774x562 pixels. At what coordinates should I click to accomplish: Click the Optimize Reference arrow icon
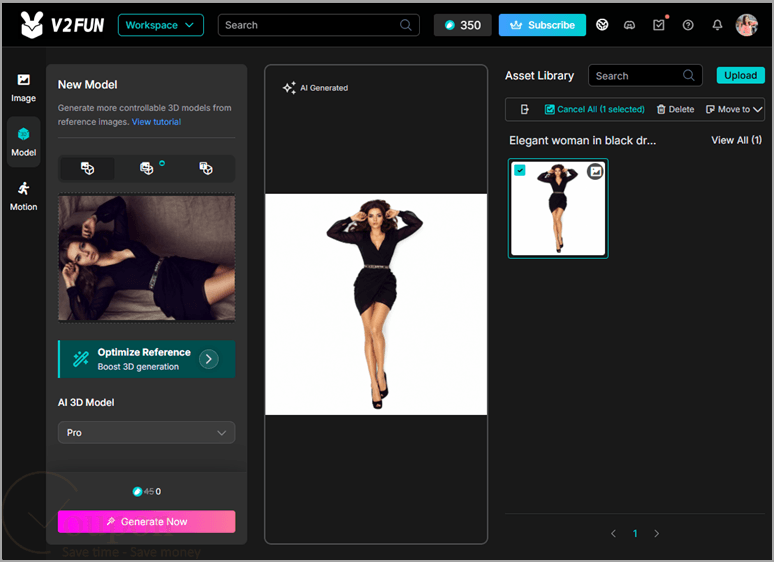click(x=209, y=359)
